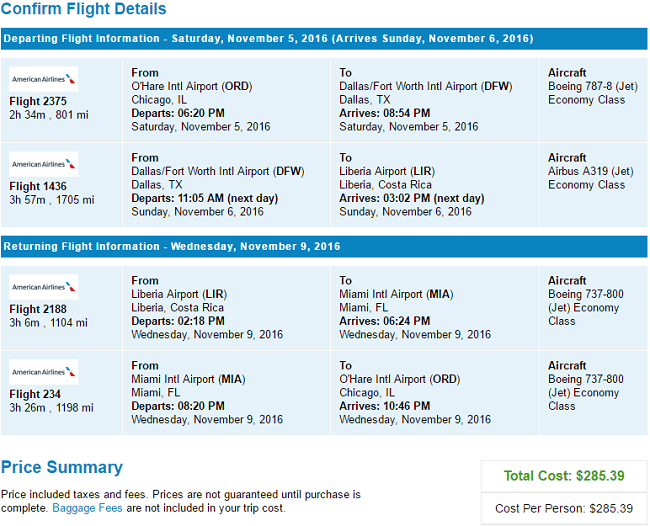Click the Boeing 787-8 aircraft text
The image size is (650, 526).
pos(593,86)
